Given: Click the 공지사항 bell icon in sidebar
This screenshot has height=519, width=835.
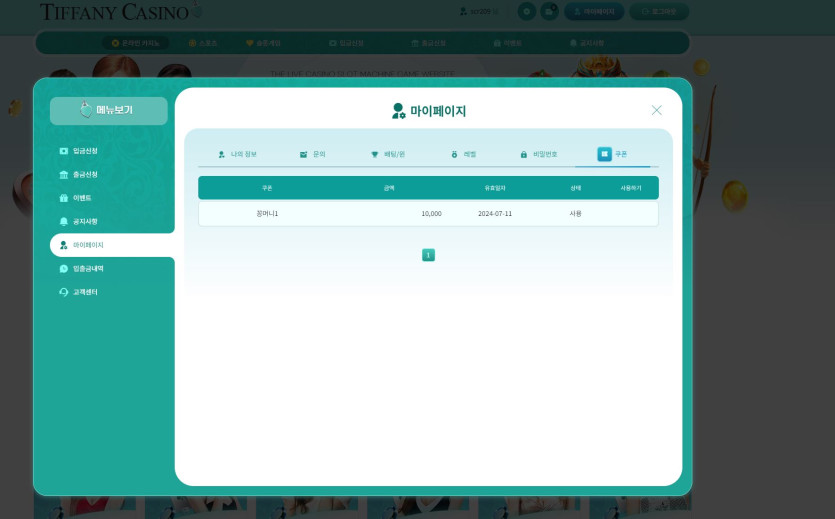Looking at the screenshot, I should click(64, 222).
